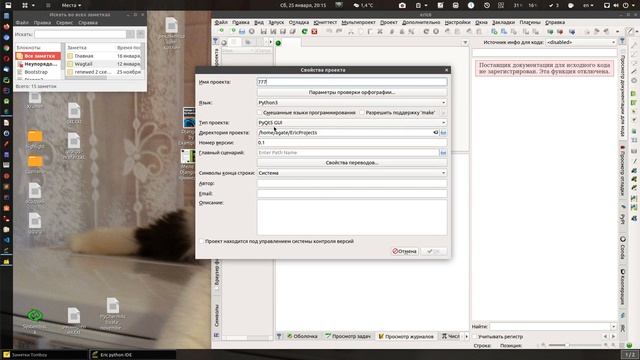Viewport: 640px width, 360px height.
Task: Select the Bootstrap notebook in Tomboy
Action: (x=36, y=72)
